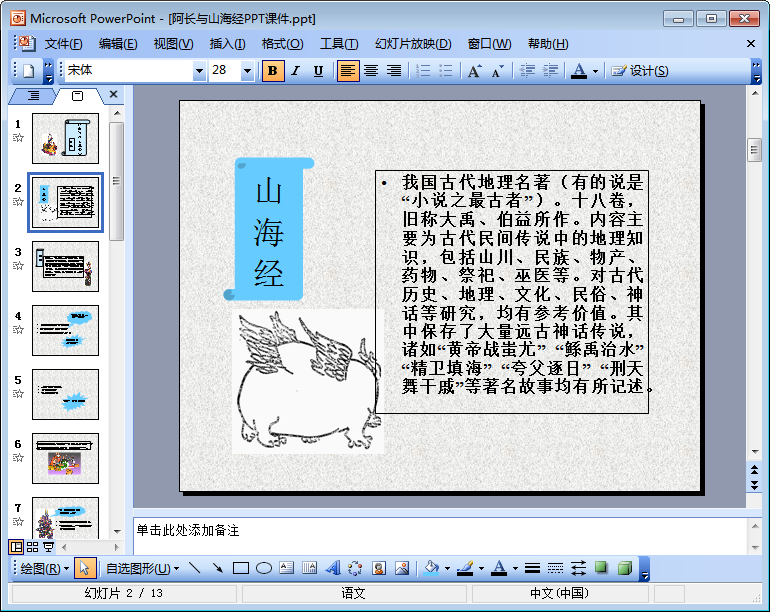The image size is (770, 612).
Task: Apply formatting toolbar font color A
Action: (579, 71)
